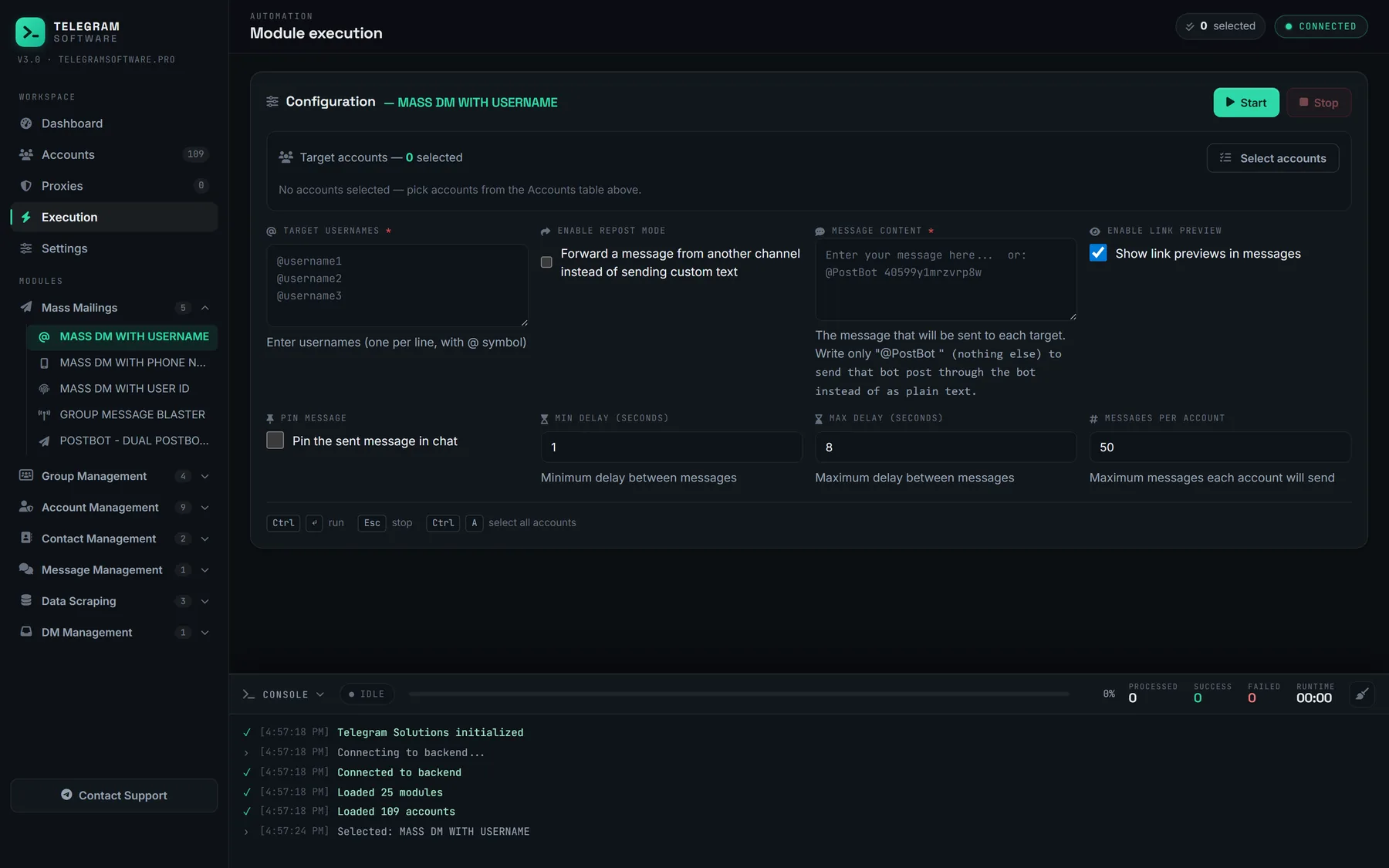This screenshot has width=1389, height=868.
Task: Click 'Selected: MASS DM WITH USERNAME' log line
Action: (x=433, y=832)
